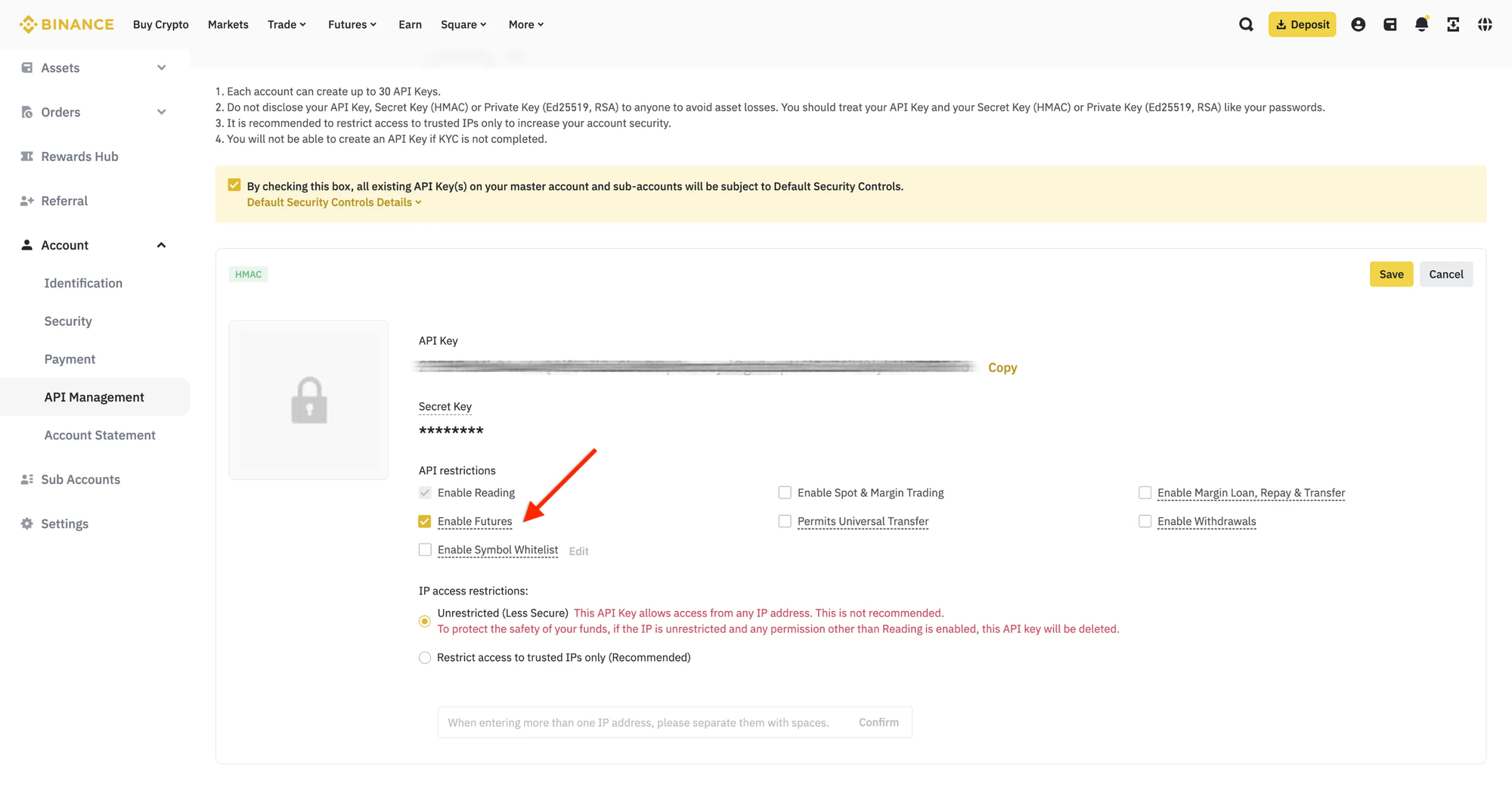Open the More dropdown menu

pos(526,24)
